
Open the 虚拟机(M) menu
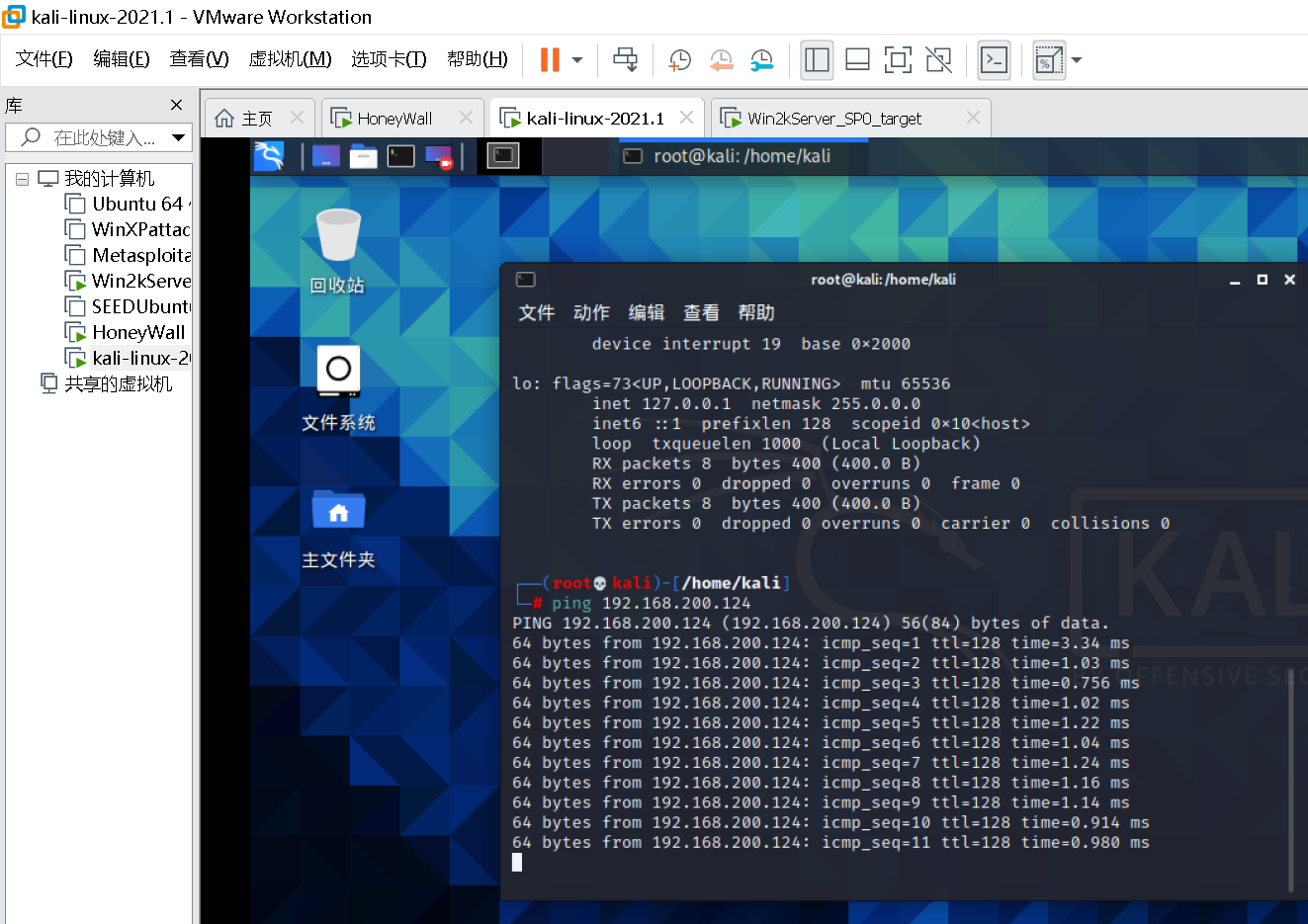[290, 59]
